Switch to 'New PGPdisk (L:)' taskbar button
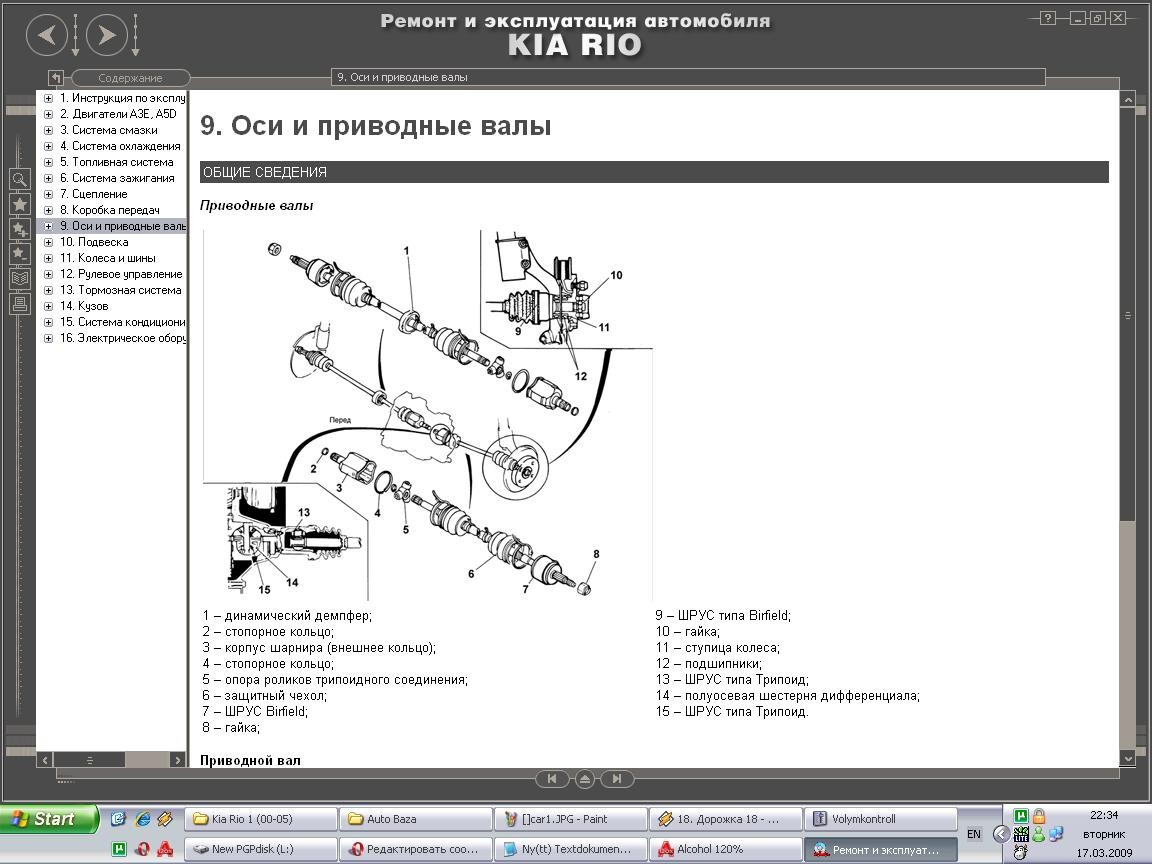The image size is (1152, 864). click(261, 849)
